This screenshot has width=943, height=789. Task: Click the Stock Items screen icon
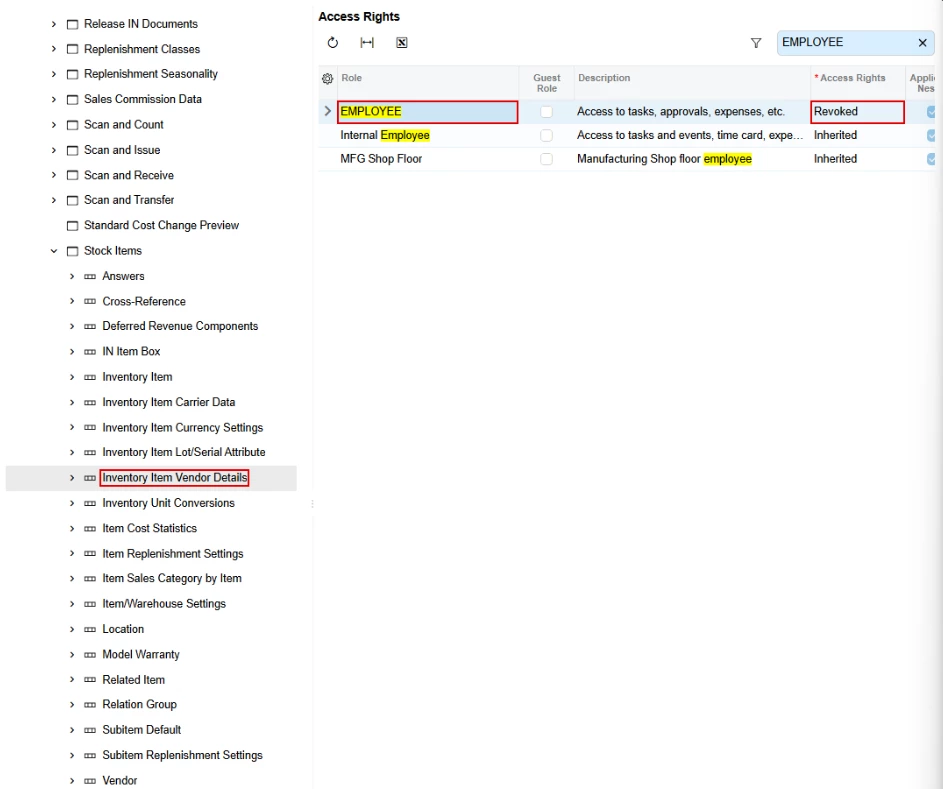pyautogui.click(x=72, y=251)
